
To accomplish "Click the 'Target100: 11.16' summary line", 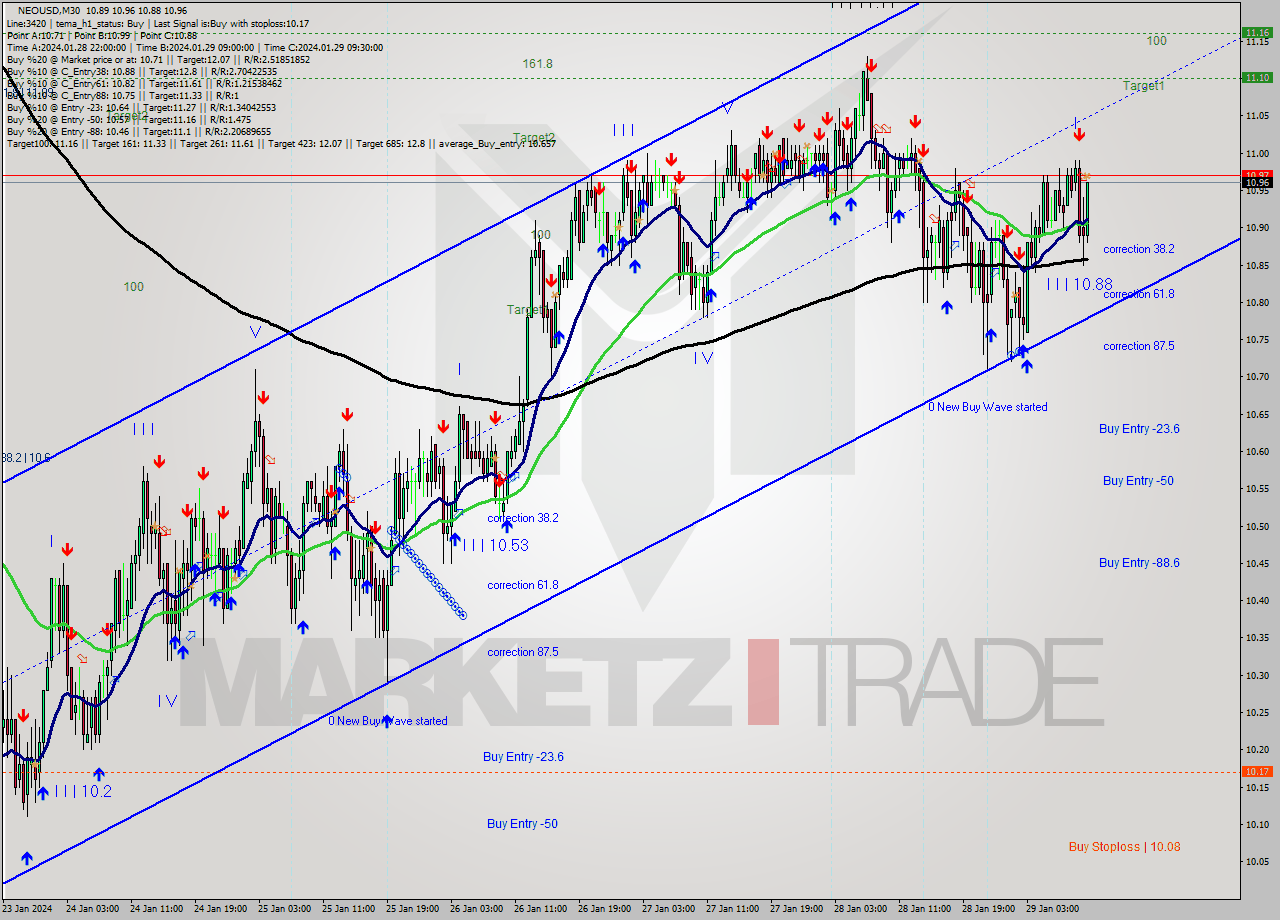I will (281, 143).
